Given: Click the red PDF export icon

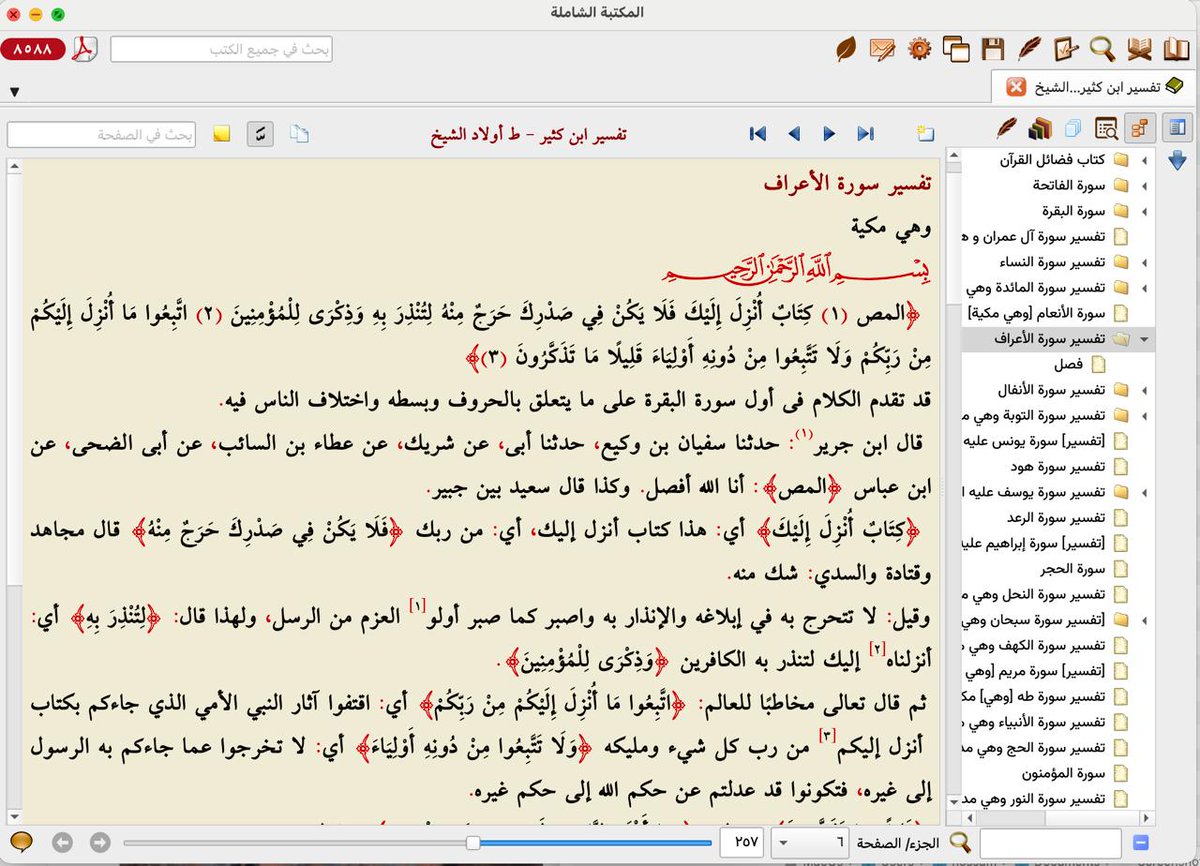Looking at the screenshot, I should click(84, 48).
